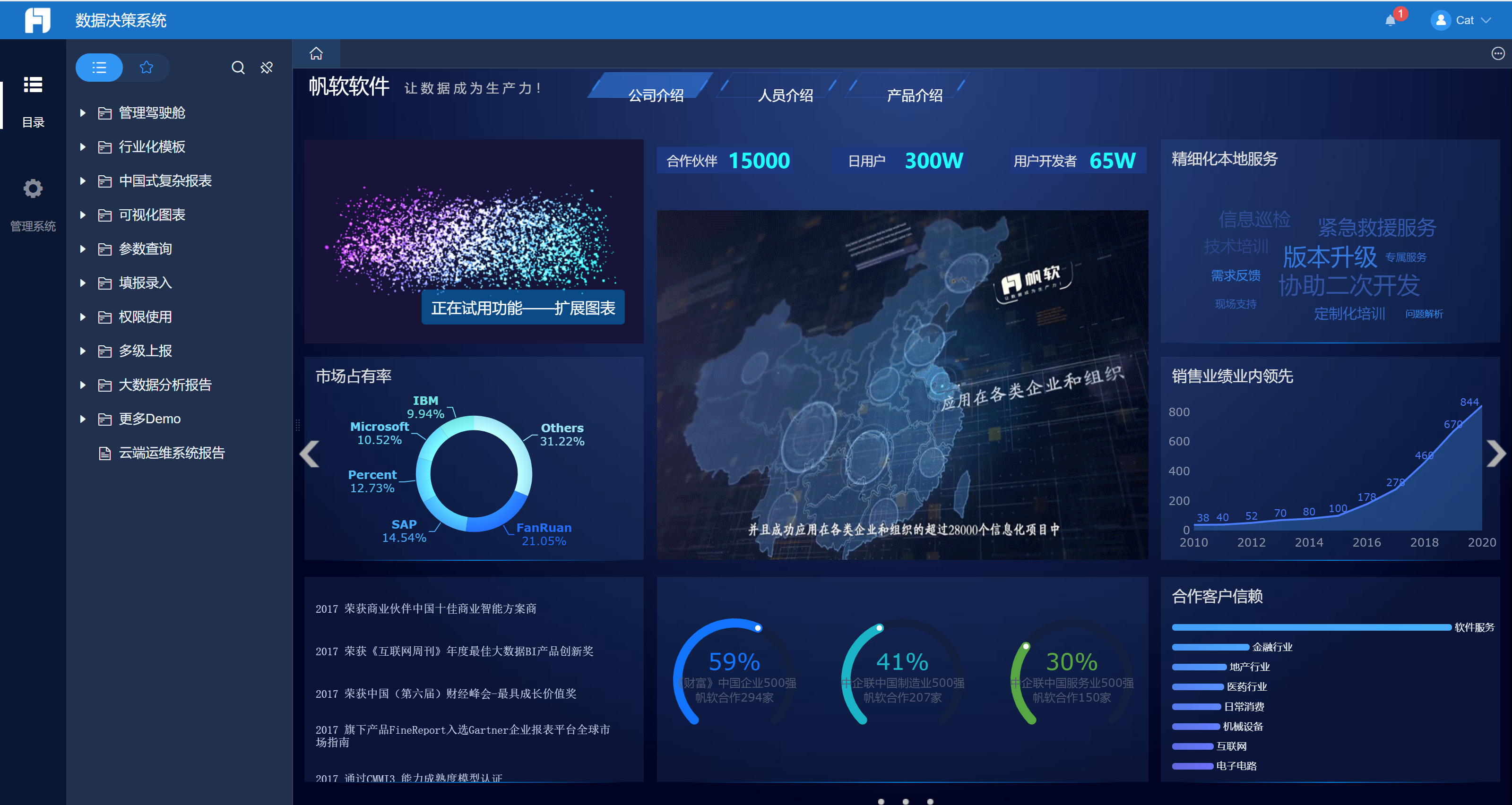Select the first carousel page dot
The image size is (1512, 805).
881,801
